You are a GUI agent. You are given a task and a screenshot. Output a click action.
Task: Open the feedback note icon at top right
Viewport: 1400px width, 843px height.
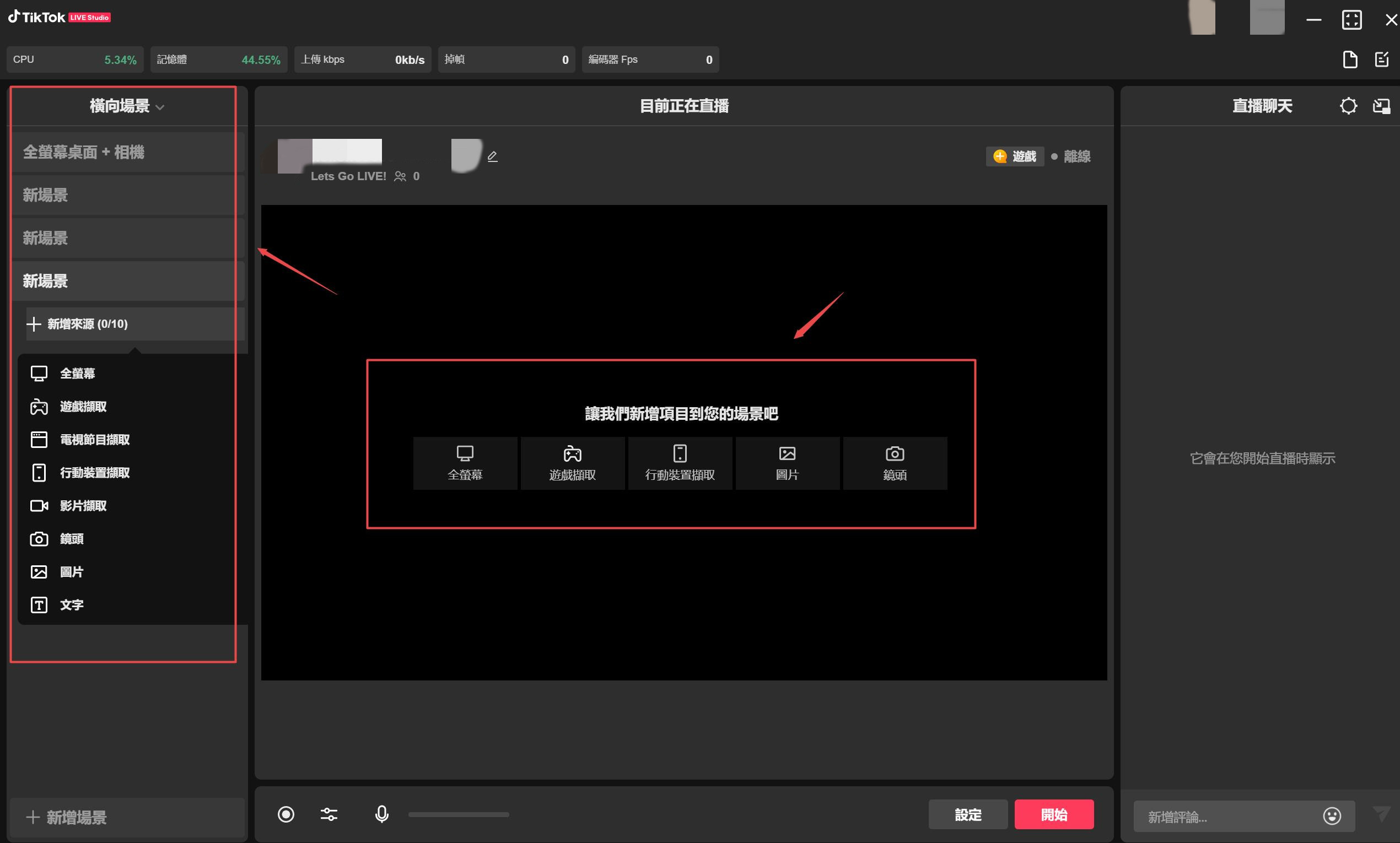pos(1382,60)
